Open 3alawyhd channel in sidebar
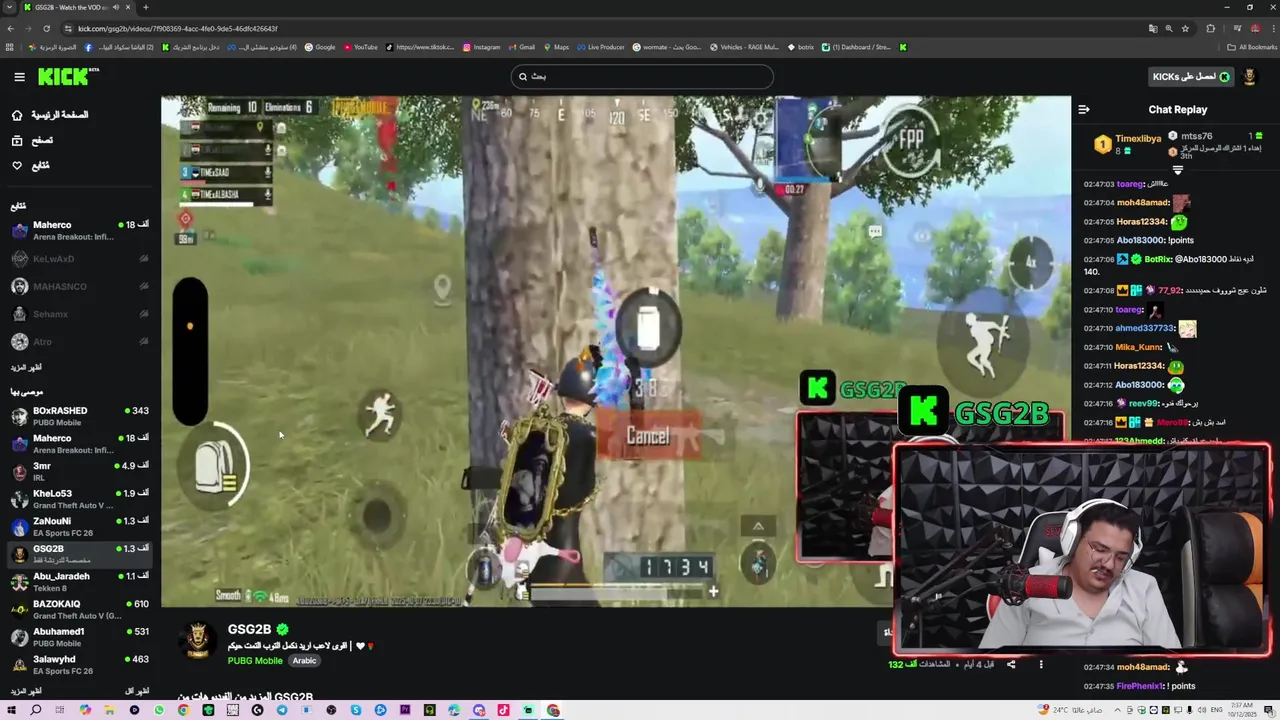The width and height of the screenshot is (1280, 720). [80, 665]
